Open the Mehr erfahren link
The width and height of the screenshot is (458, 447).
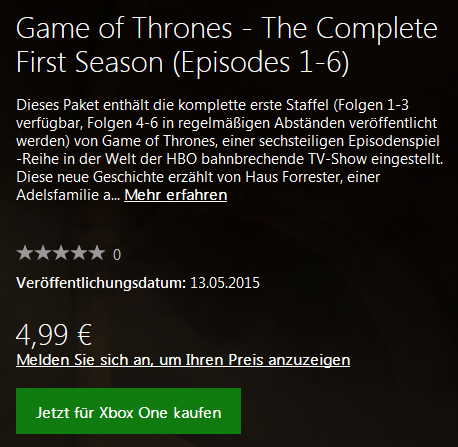pos(176,195)
